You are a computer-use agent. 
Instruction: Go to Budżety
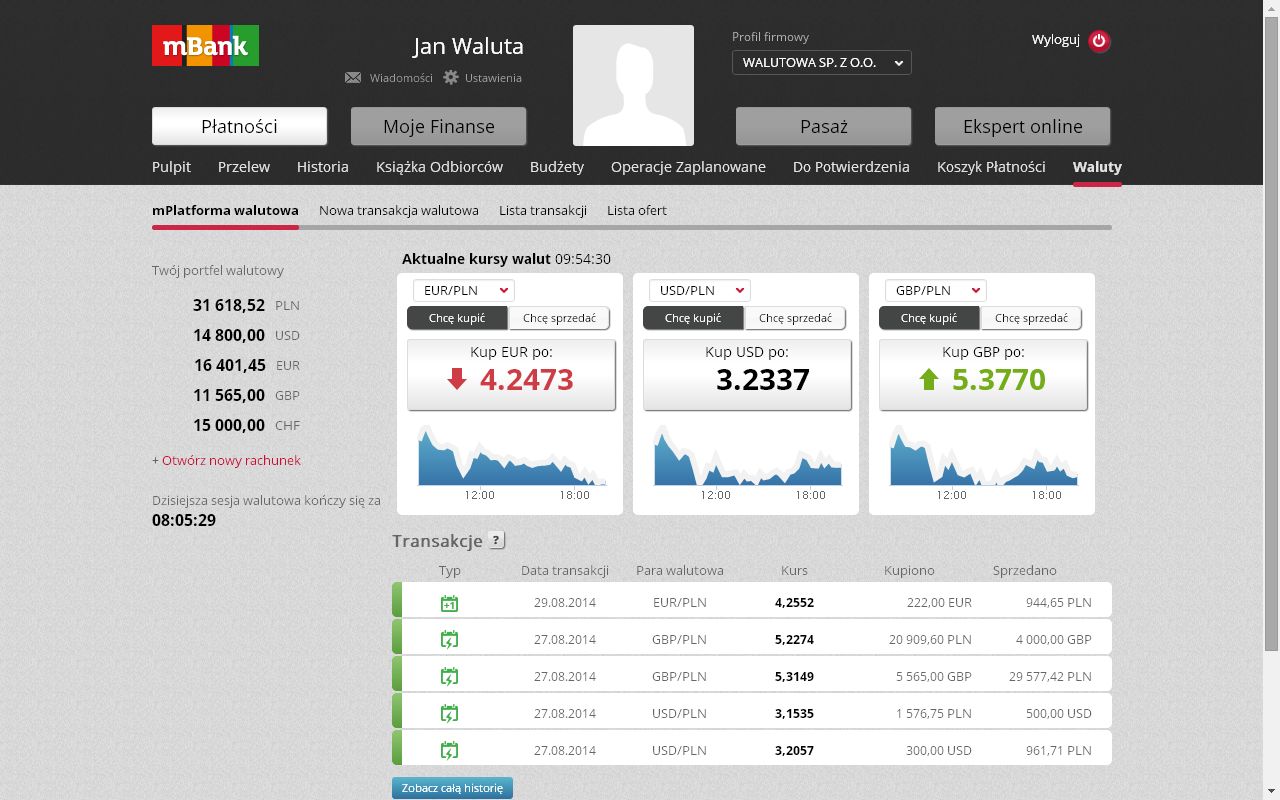click(557, 167)
